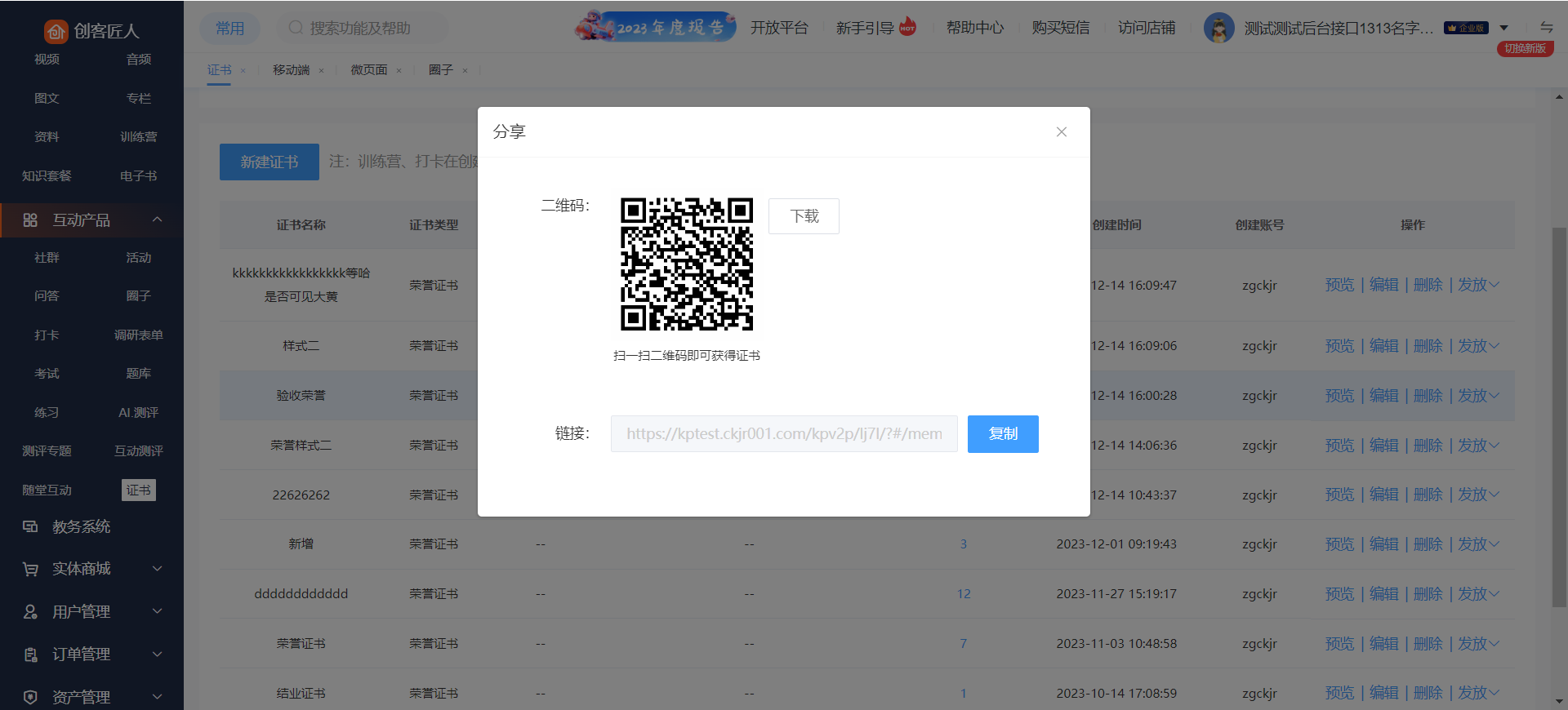Click the 教务系统 icon
The height and width of the screenshot is (710, 1568).
pos(30,526)
